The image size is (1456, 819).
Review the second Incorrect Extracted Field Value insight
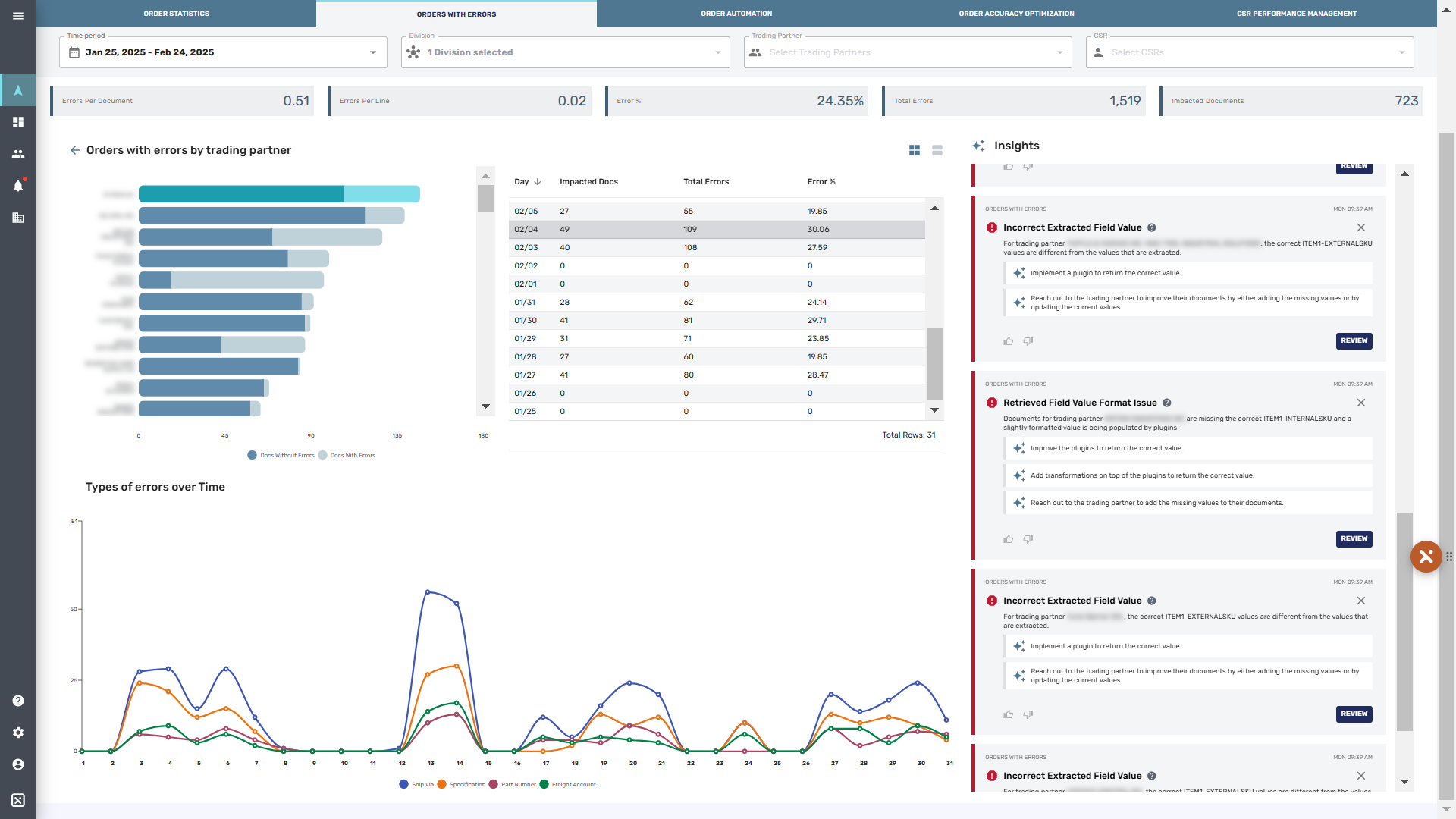pyautogui.click(x=1354, y=714)
